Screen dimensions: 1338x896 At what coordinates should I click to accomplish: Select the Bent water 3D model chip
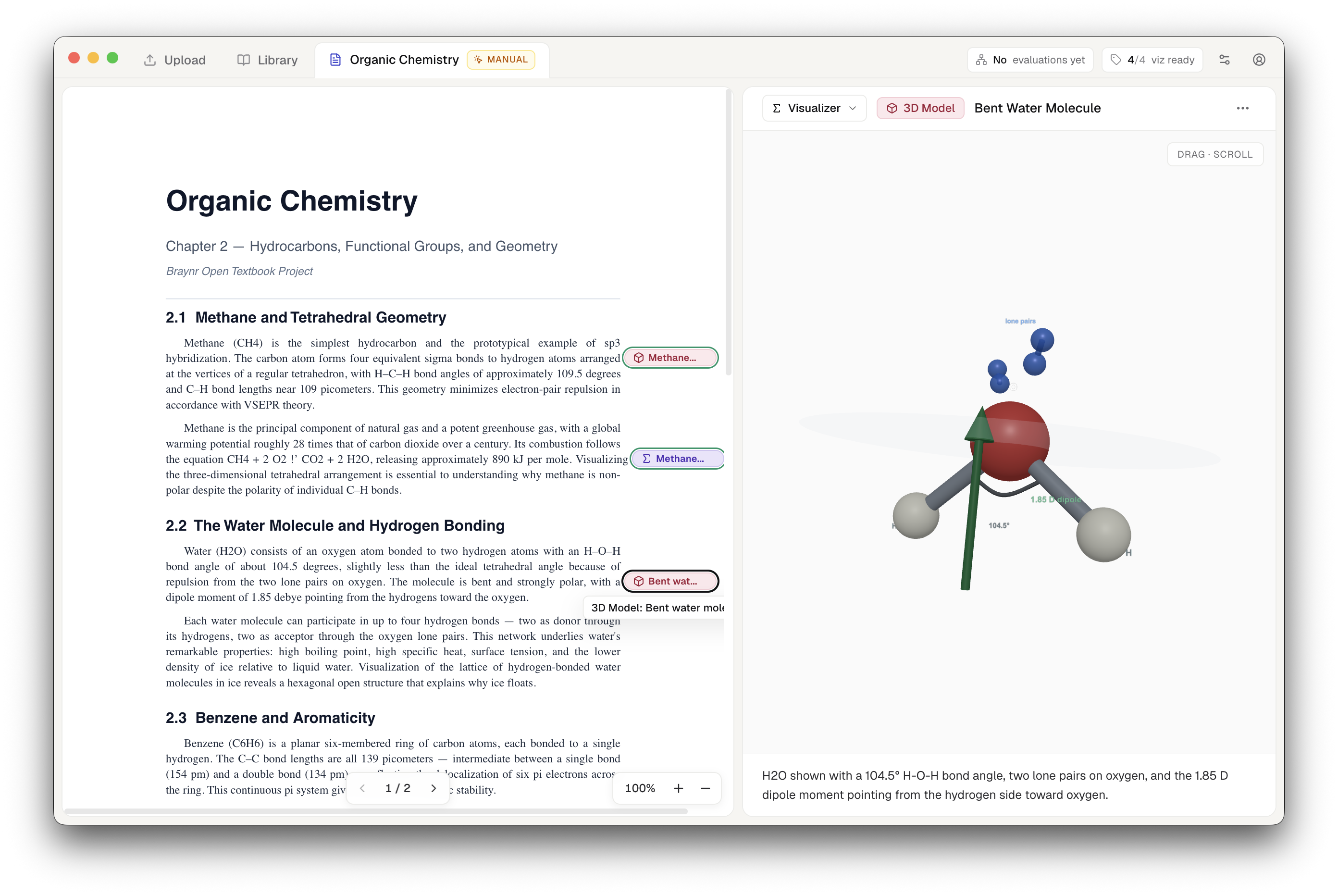click(x=670, y=581)
